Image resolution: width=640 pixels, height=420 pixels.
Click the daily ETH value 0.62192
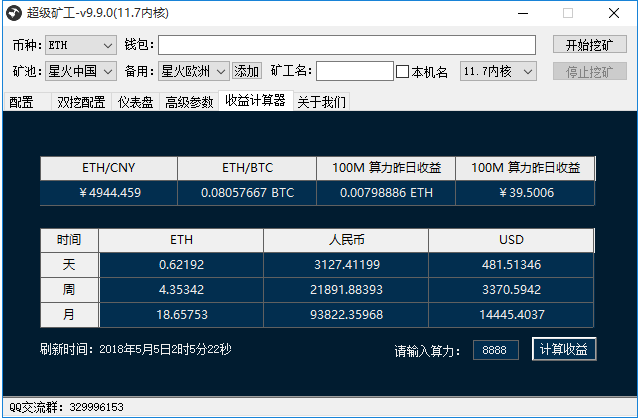(181, 265)
